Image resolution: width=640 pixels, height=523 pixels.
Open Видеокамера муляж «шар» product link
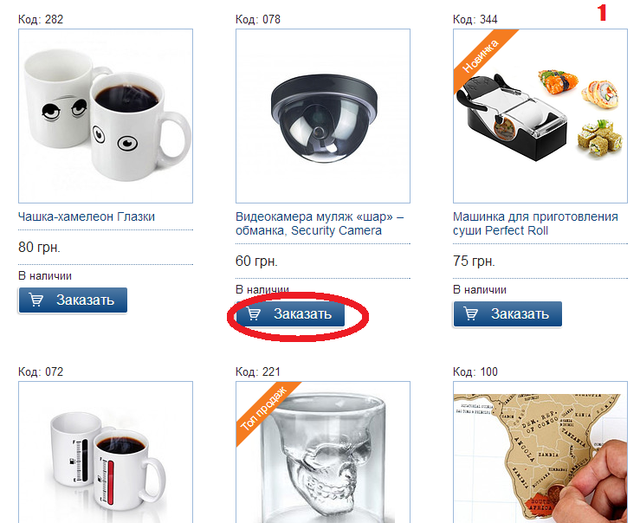(320, 223)
